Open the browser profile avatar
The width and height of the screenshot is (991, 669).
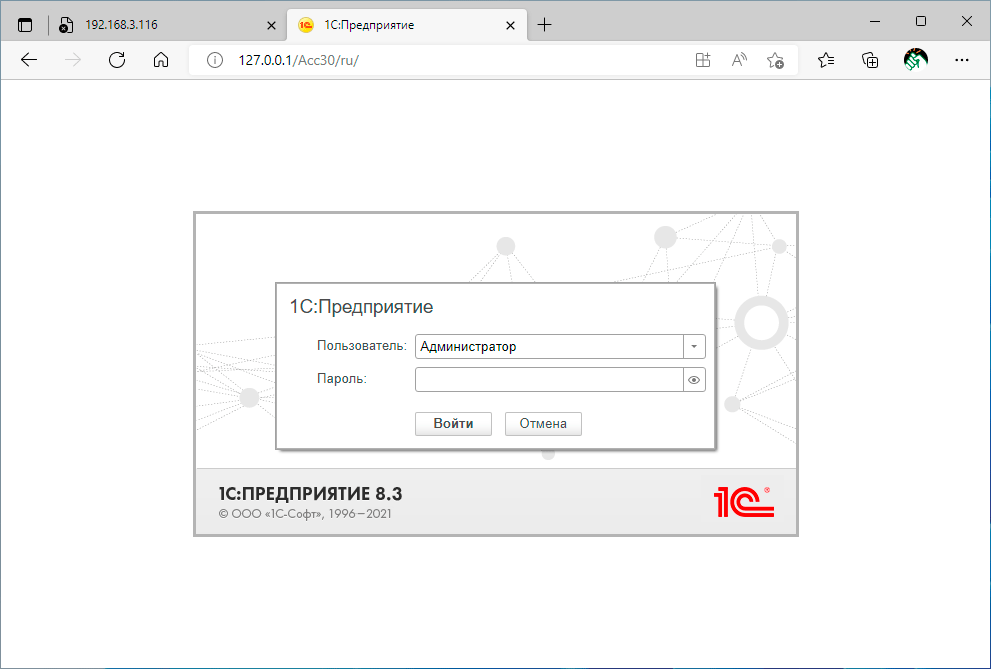pyautogui.click(x=916, y=60)
